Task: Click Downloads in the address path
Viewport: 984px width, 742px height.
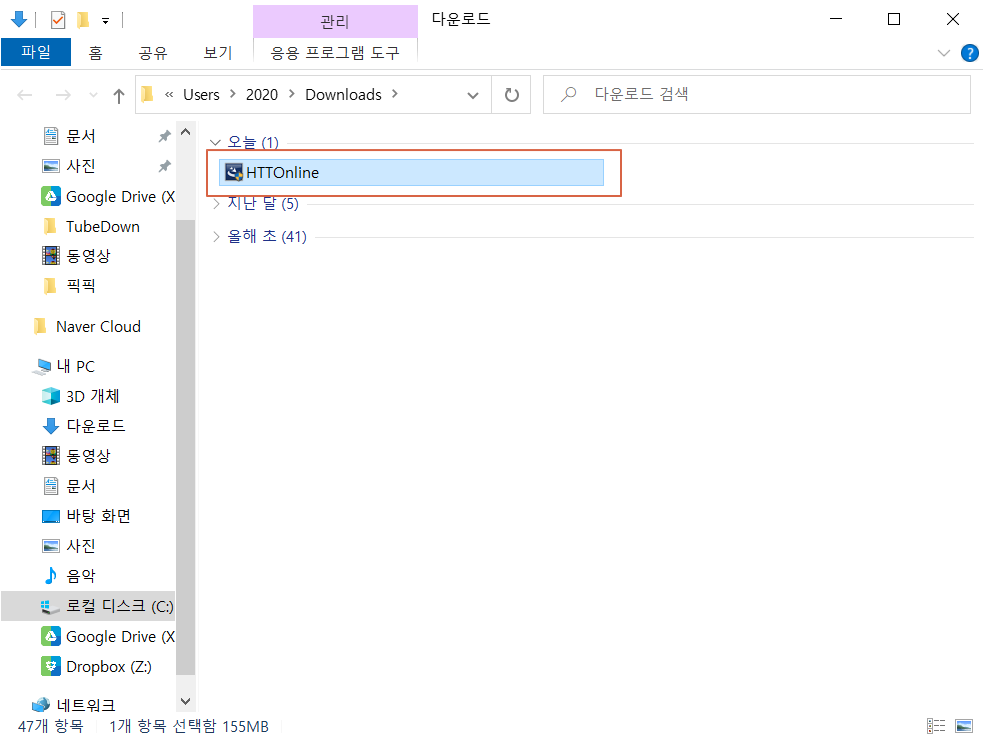Action: tap(343, 95)
